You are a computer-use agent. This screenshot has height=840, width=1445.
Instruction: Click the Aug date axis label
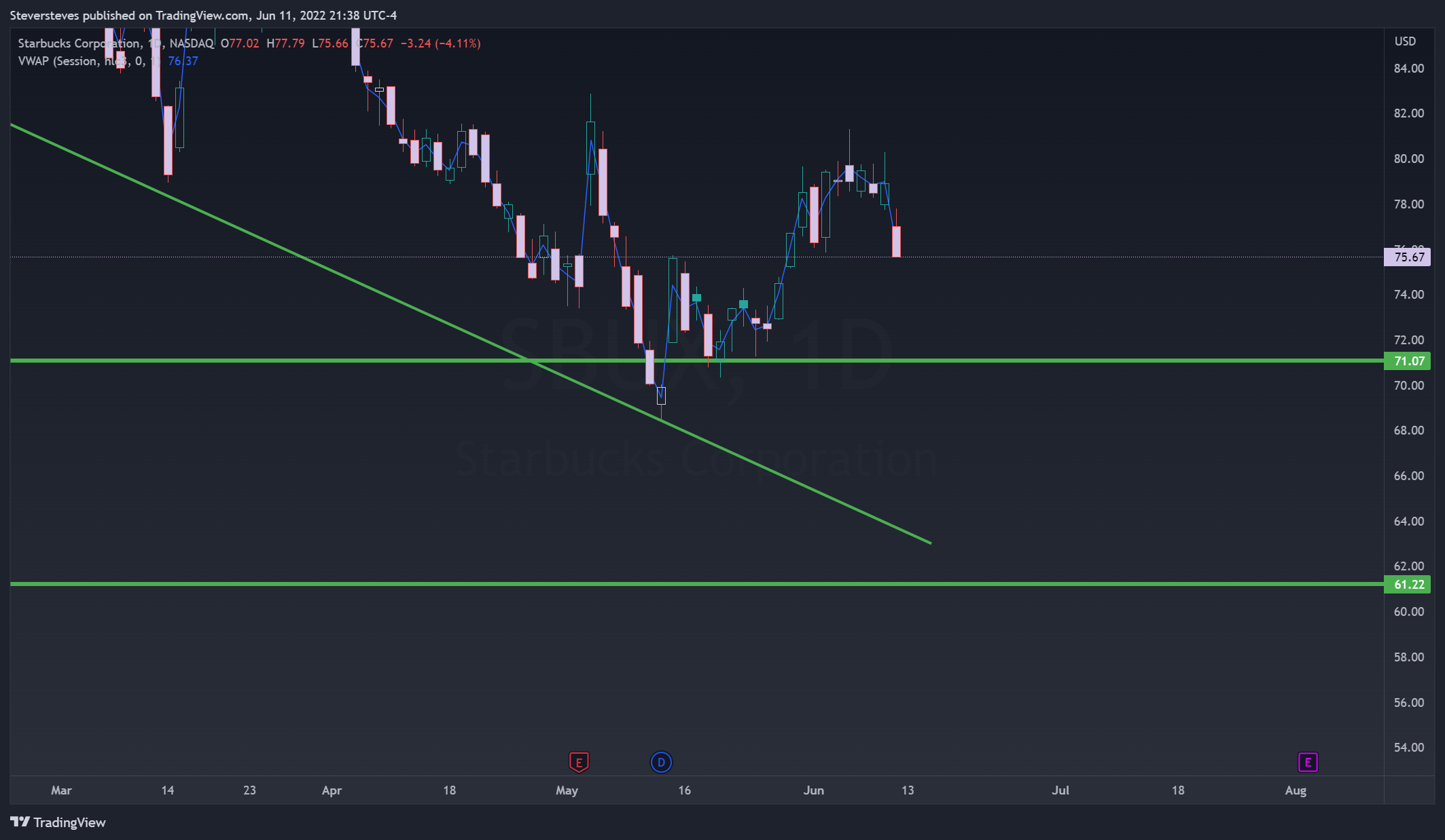tap(1296, 790)
